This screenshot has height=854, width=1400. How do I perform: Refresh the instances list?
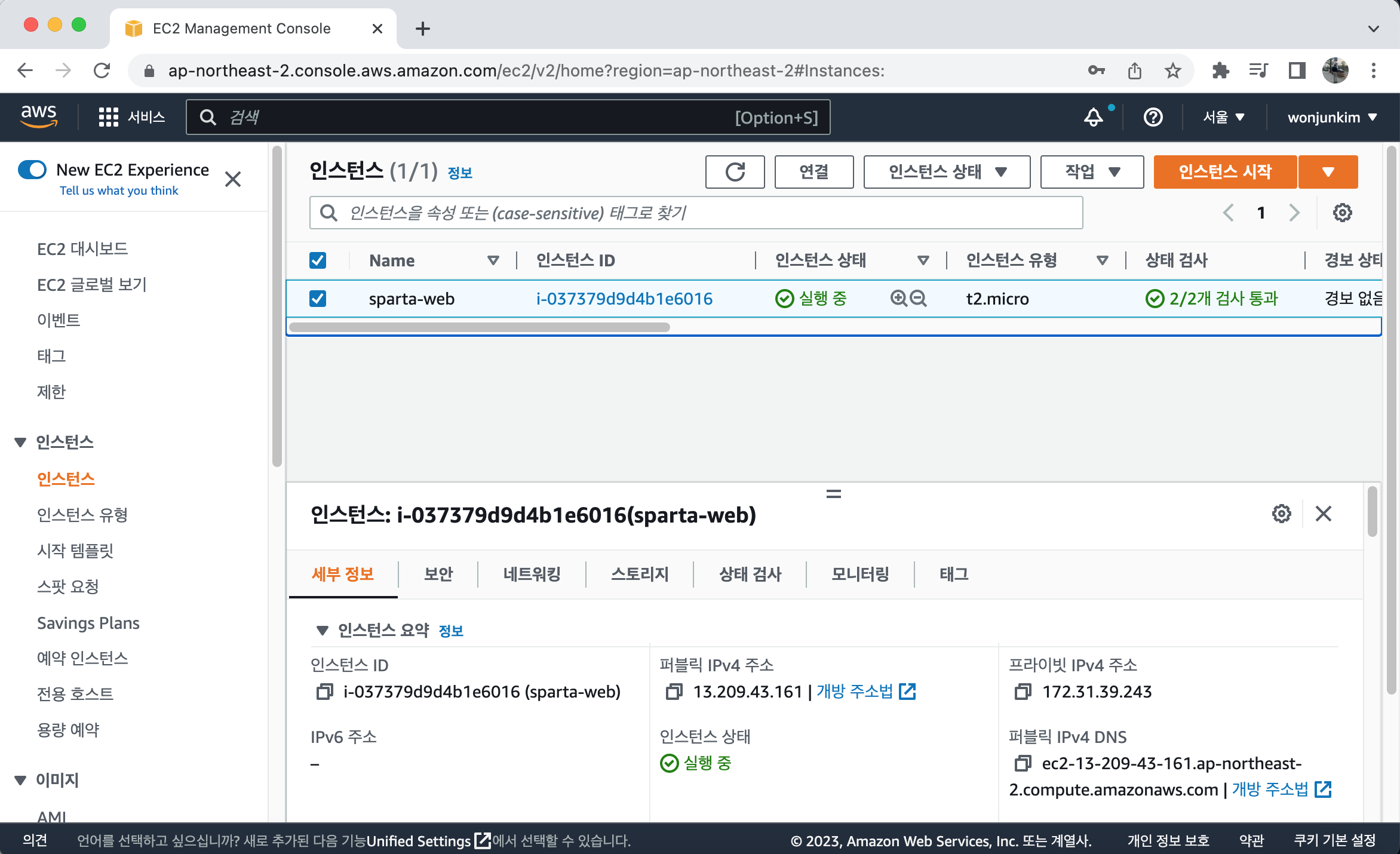pos(735,172)
